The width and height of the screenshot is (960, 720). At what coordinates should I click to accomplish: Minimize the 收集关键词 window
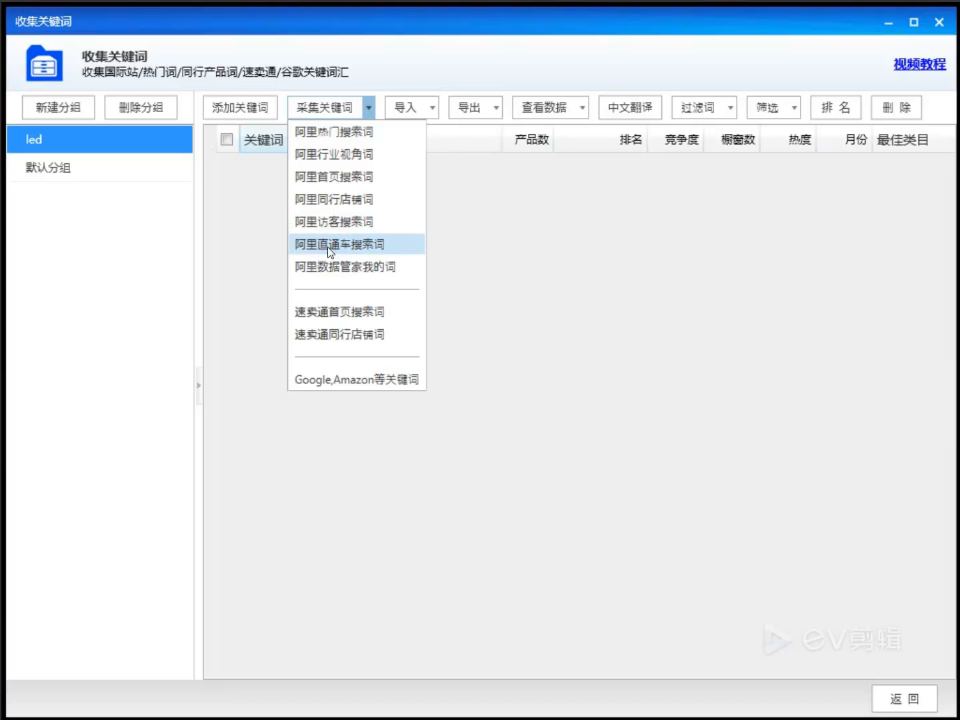coord(888,22)
